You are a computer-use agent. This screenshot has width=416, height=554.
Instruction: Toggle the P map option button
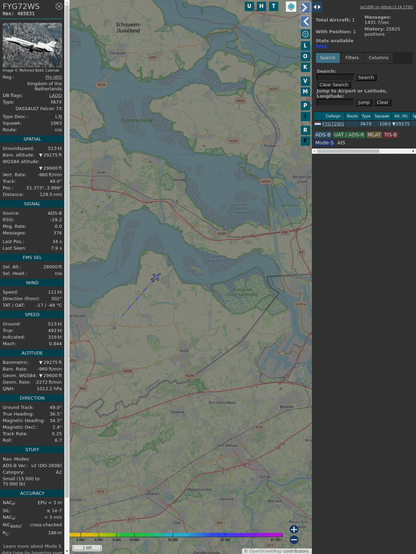click(x=305, y=105)
